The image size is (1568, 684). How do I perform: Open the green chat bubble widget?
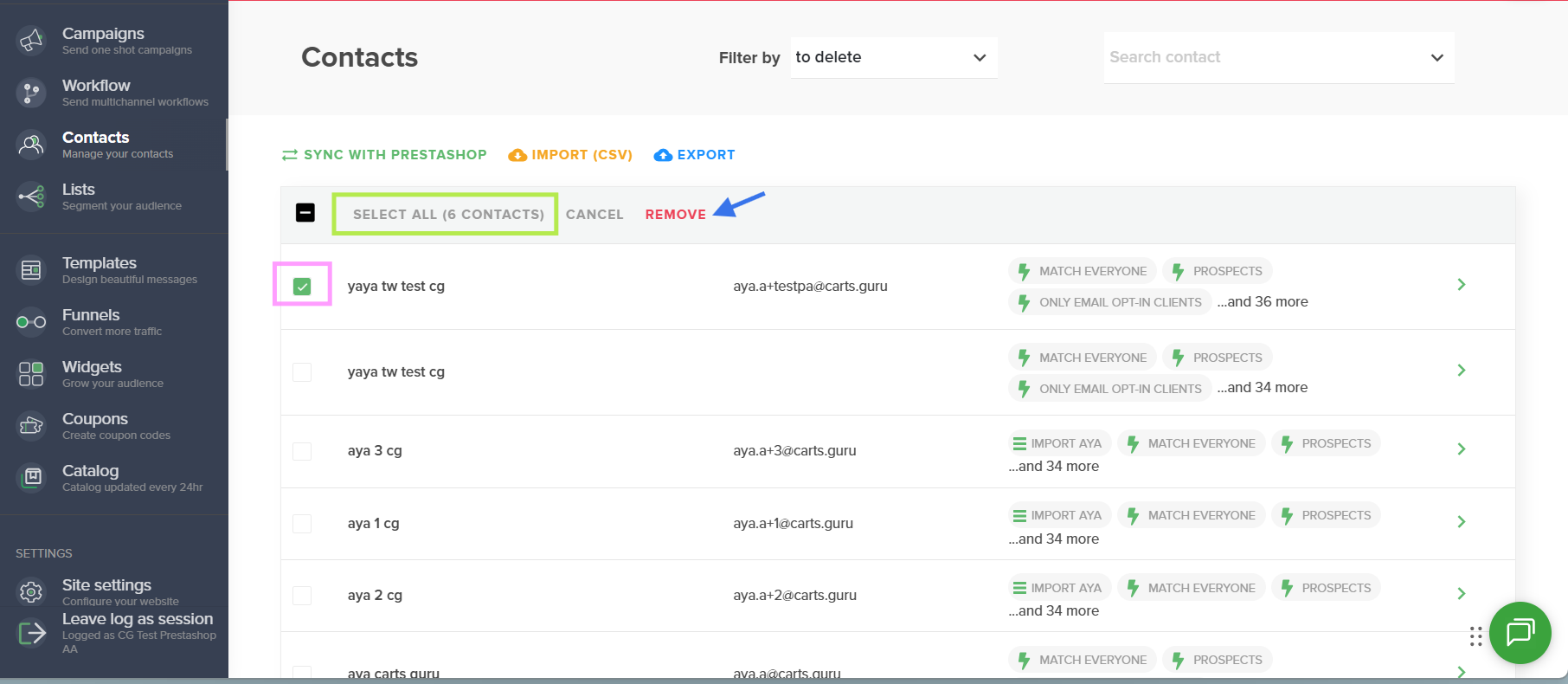(x=1520, y=633)
